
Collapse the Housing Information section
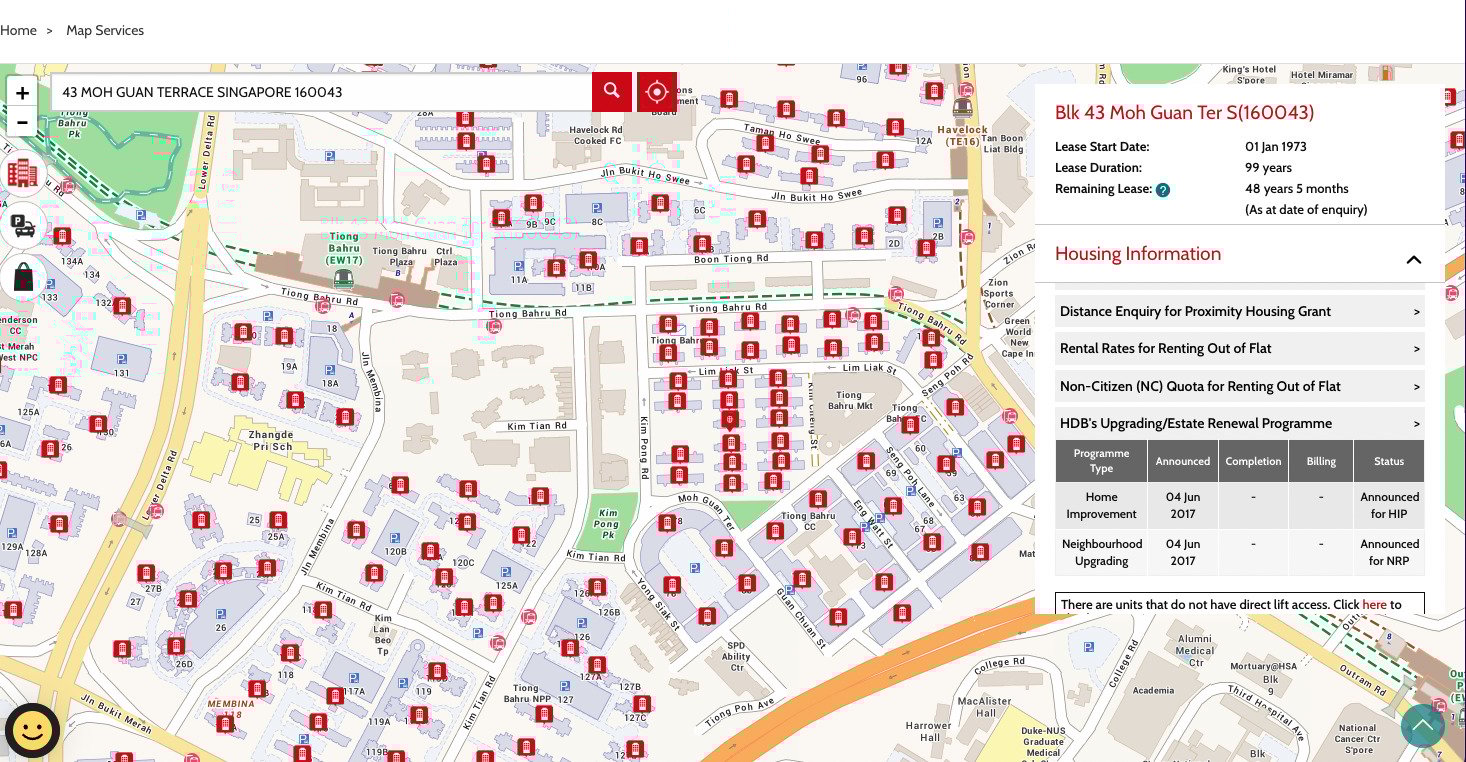1413,260
